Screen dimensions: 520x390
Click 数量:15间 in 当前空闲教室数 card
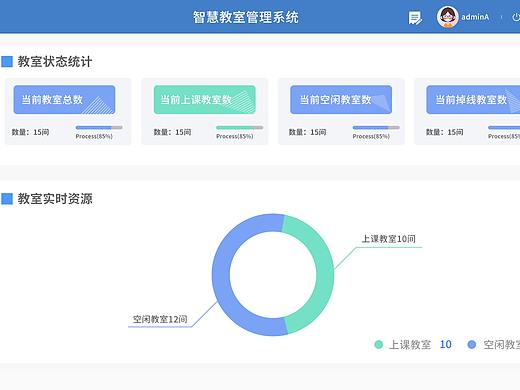point(307,132)
